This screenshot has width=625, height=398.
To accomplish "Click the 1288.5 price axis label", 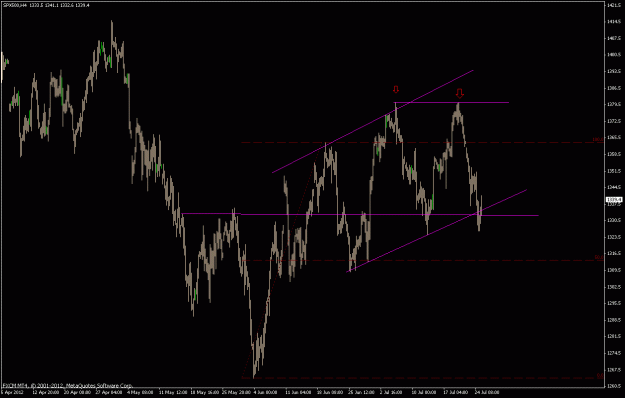I will 613,320.
